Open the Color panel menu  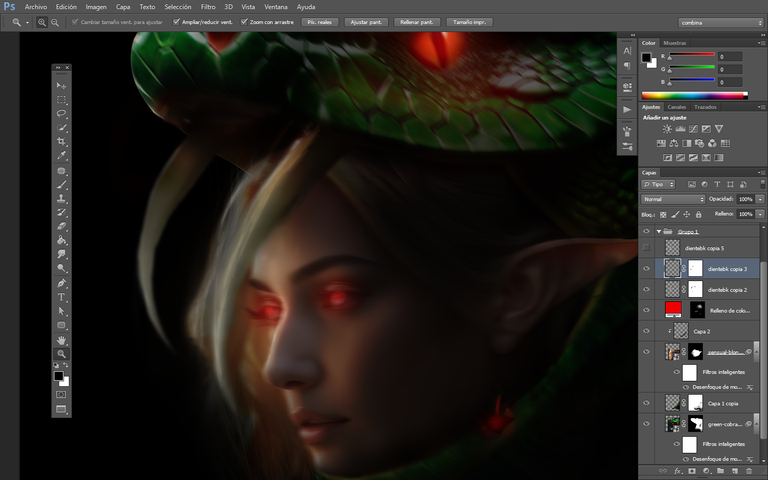[x=761, y=43]
